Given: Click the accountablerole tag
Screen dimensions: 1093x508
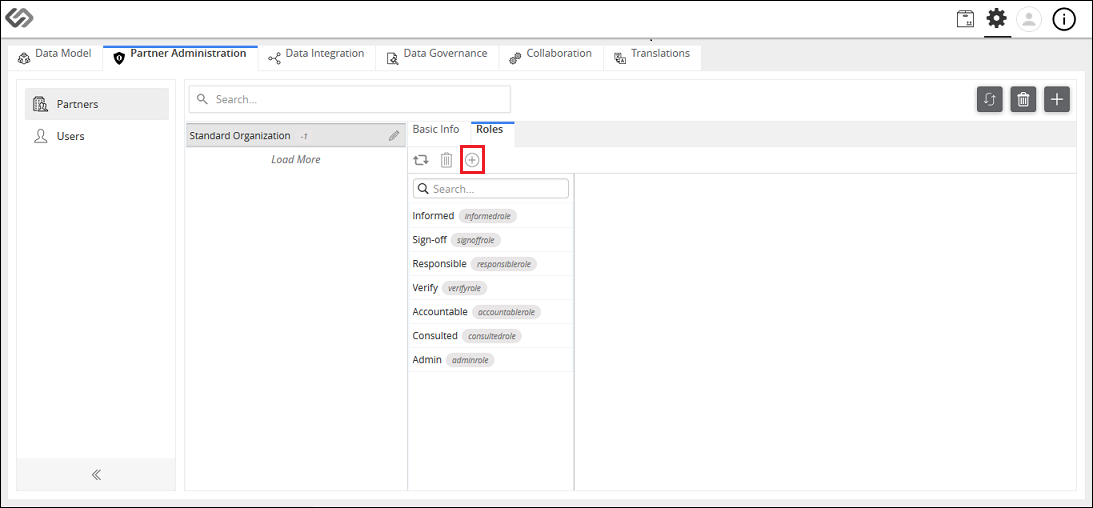Looking at the screenshot, I should (507, 312).
